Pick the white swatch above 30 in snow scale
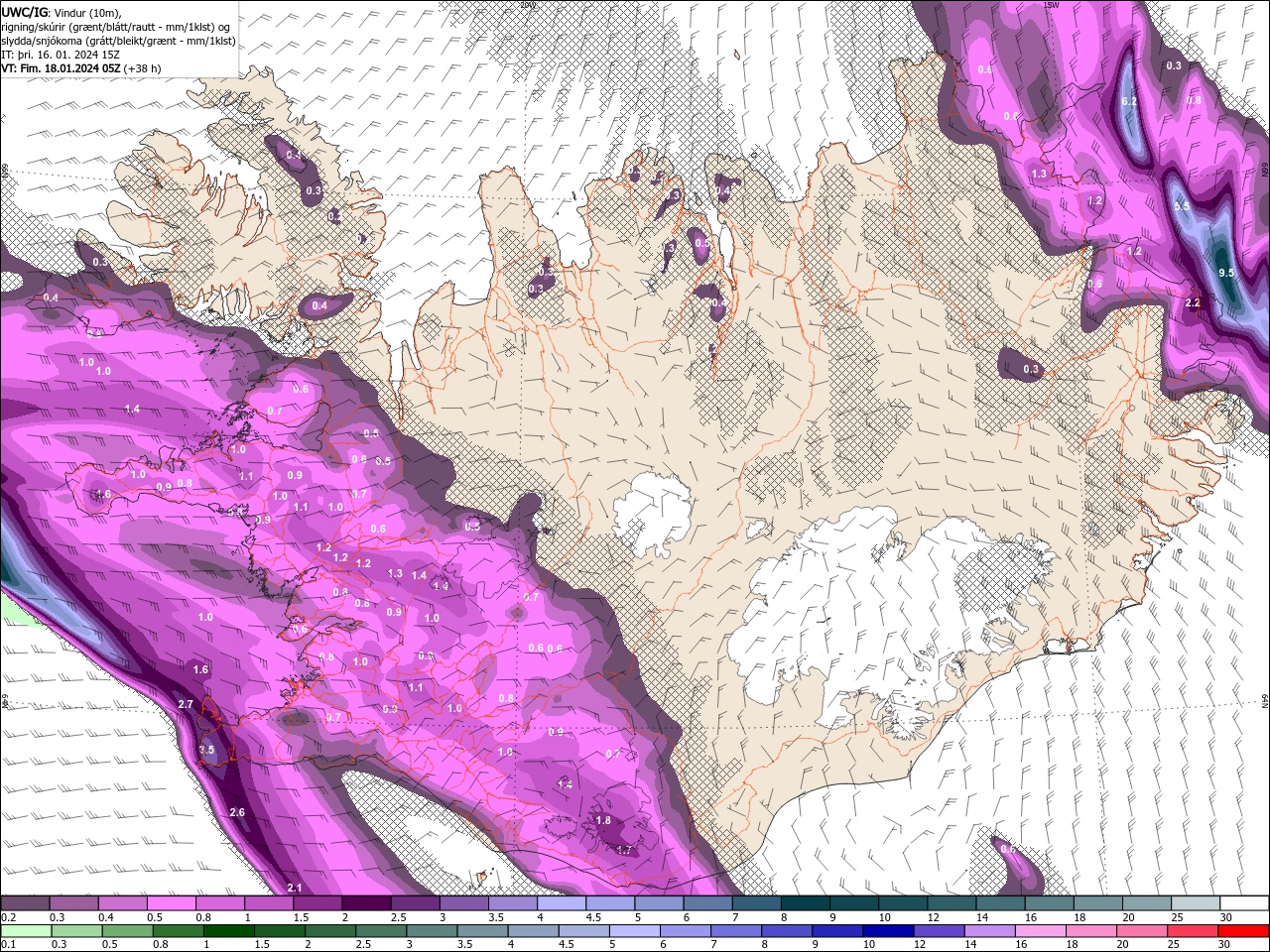1270x952 pixels. pyautogui.click(x=1243, y=903)
